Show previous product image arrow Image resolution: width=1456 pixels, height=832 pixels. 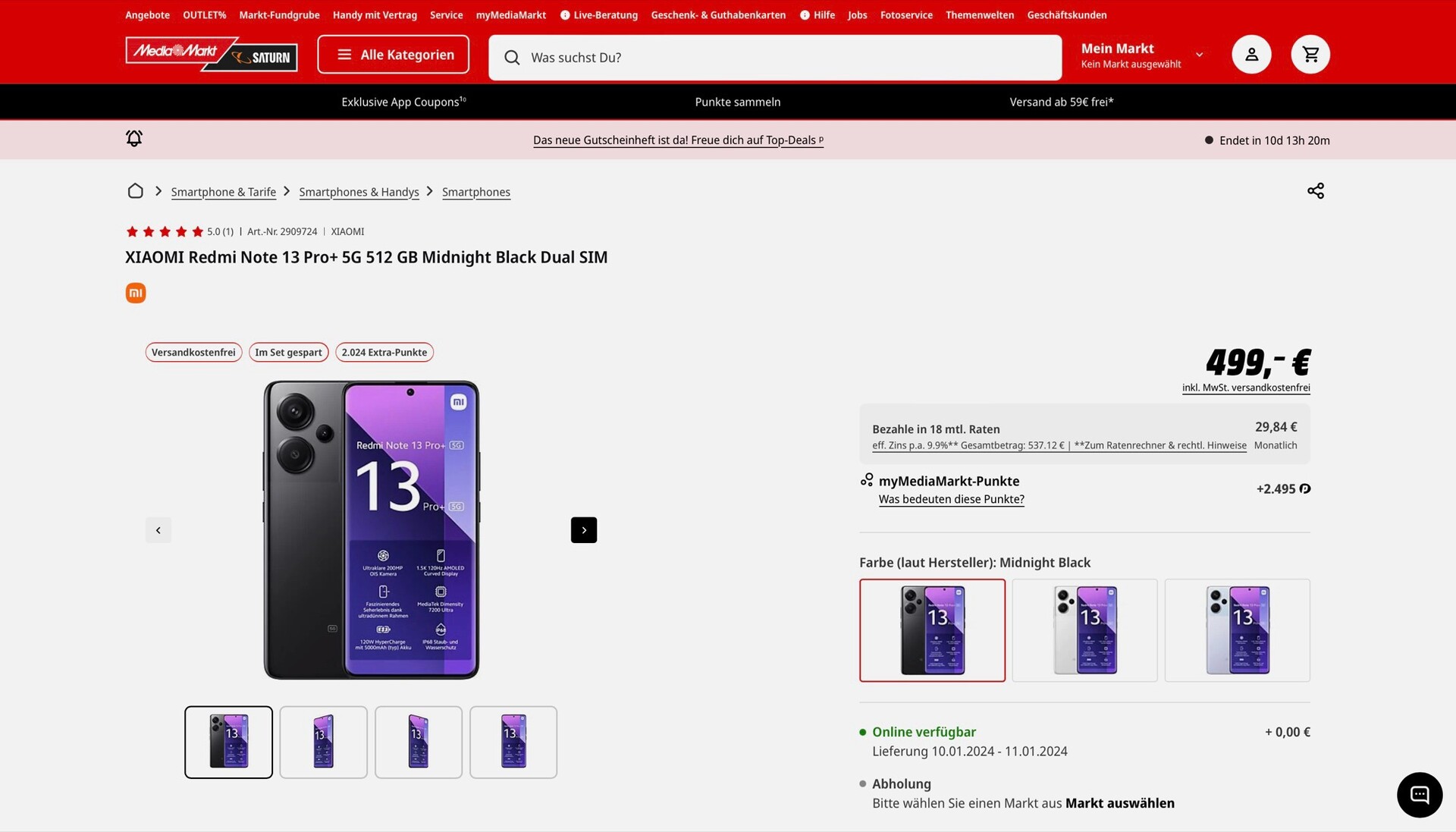click(x=158, y=530)
